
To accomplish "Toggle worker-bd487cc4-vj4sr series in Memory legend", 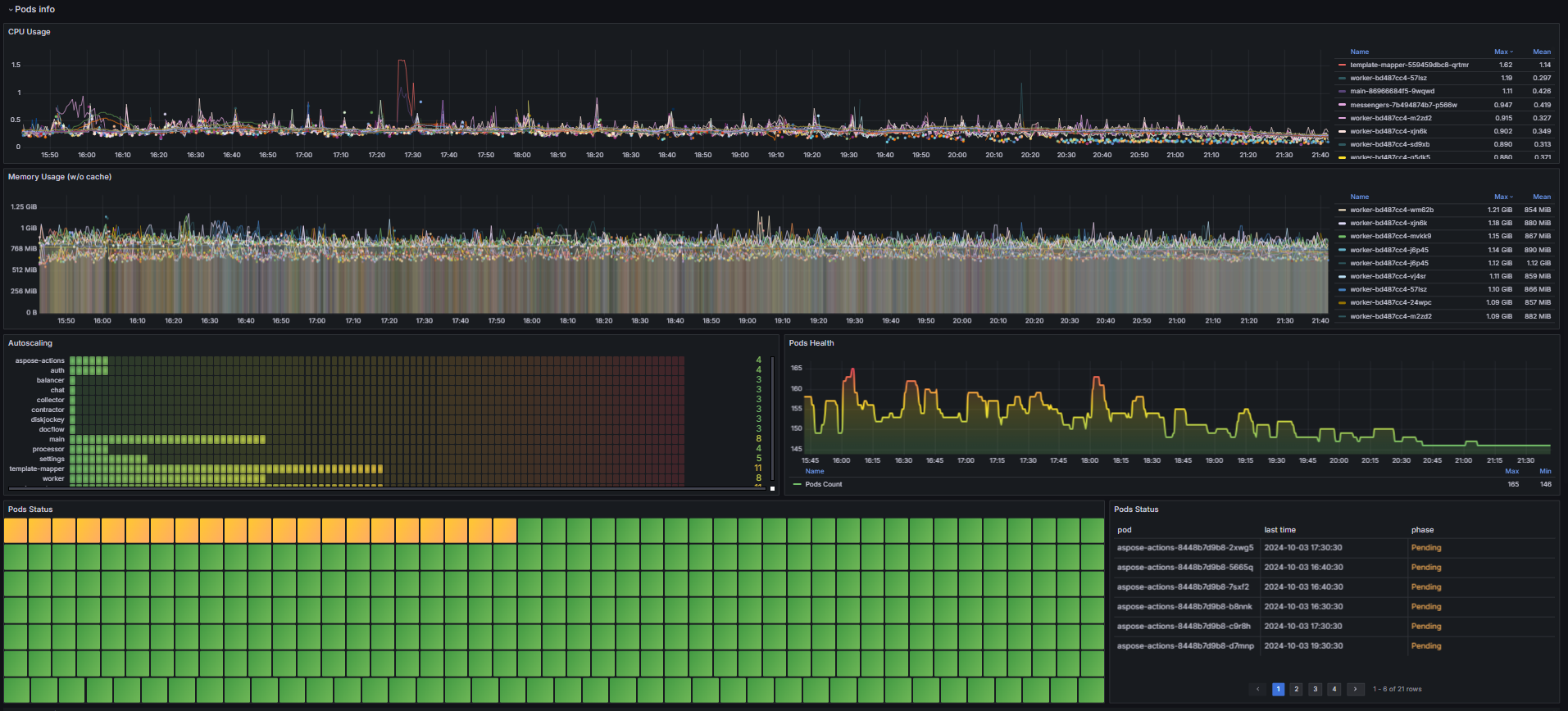I will pyautogui.click(x=1388, y=276).
